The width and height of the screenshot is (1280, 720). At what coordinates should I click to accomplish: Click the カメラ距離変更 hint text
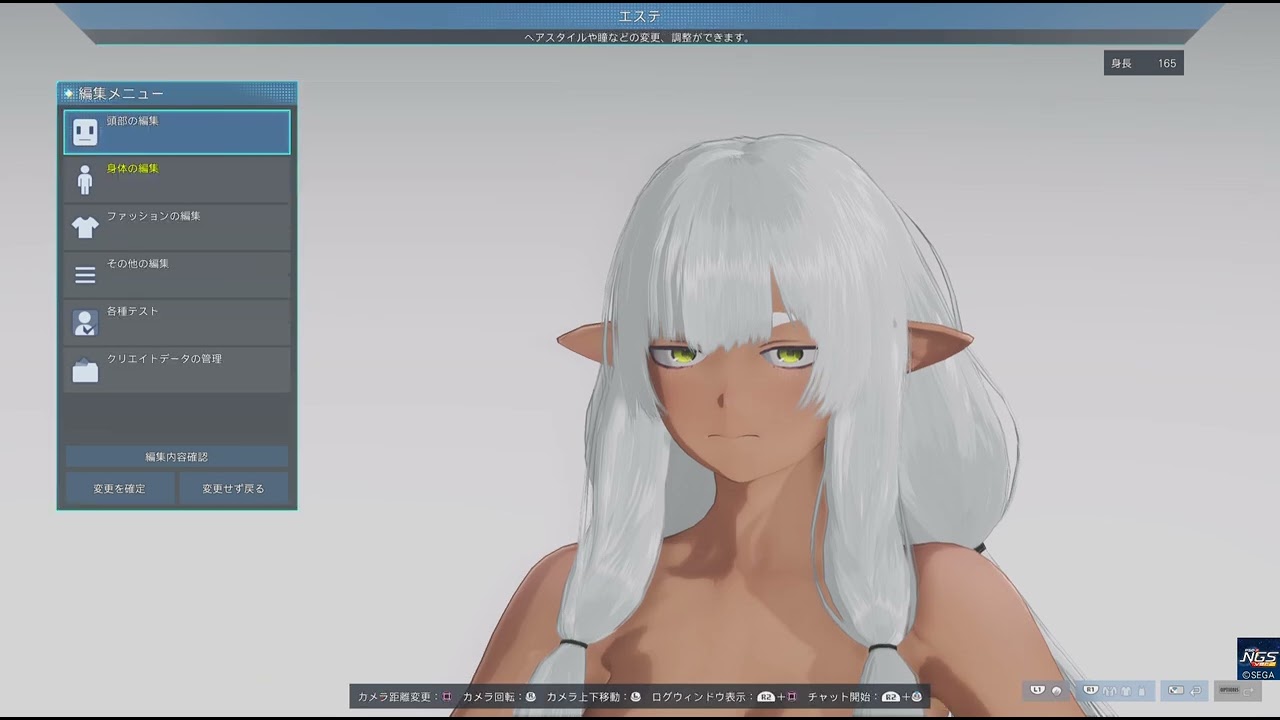coord(395,697)
